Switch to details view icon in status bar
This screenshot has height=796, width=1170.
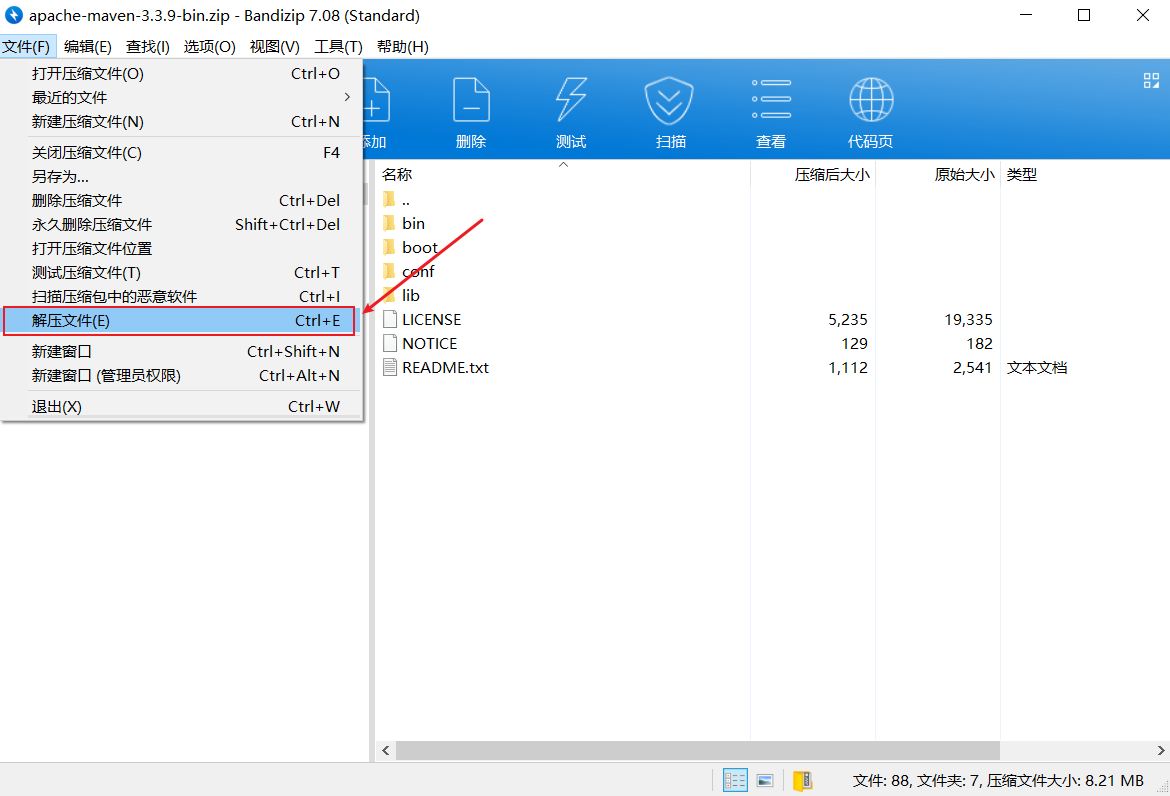click(x=735, y=780)
